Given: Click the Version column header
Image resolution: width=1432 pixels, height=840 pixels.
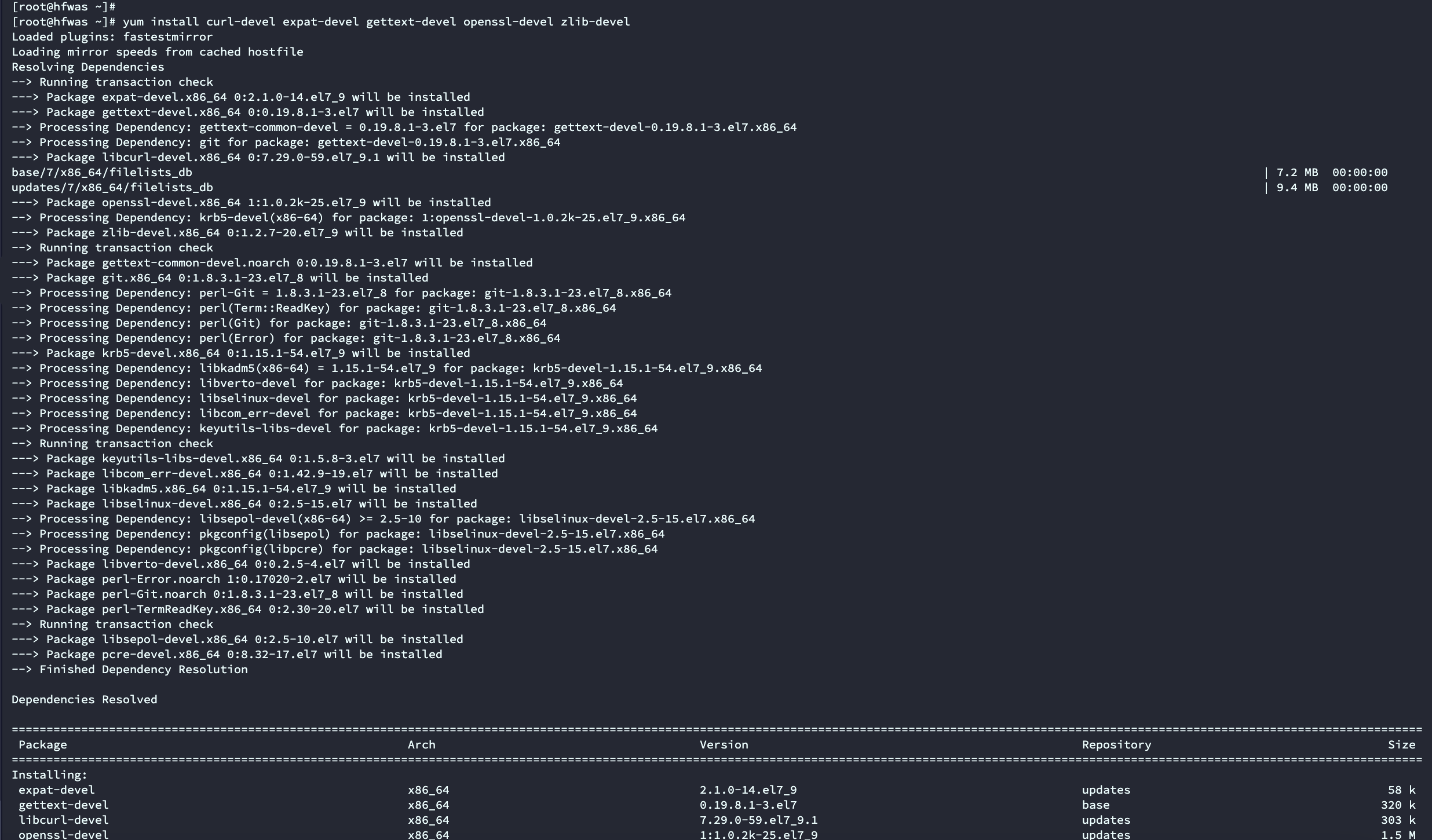Looking at the screenshot, I should click(x=724, y=745).
